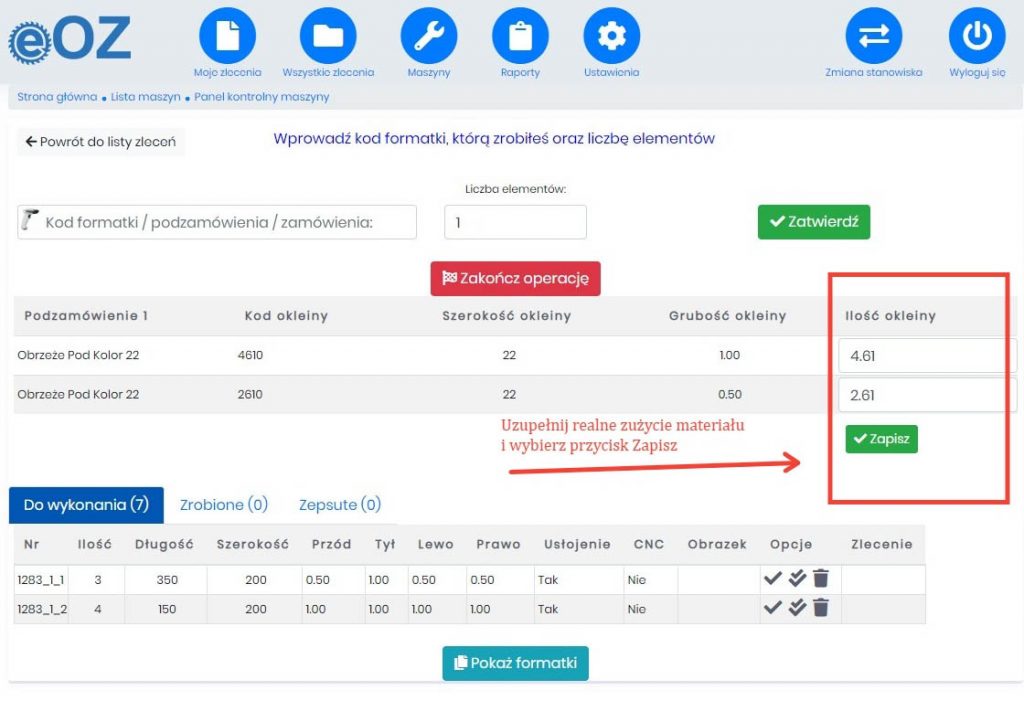1024x701 pixels.
Task: Open Raporty clipboard icon
Action: click(x=520, y=36)
